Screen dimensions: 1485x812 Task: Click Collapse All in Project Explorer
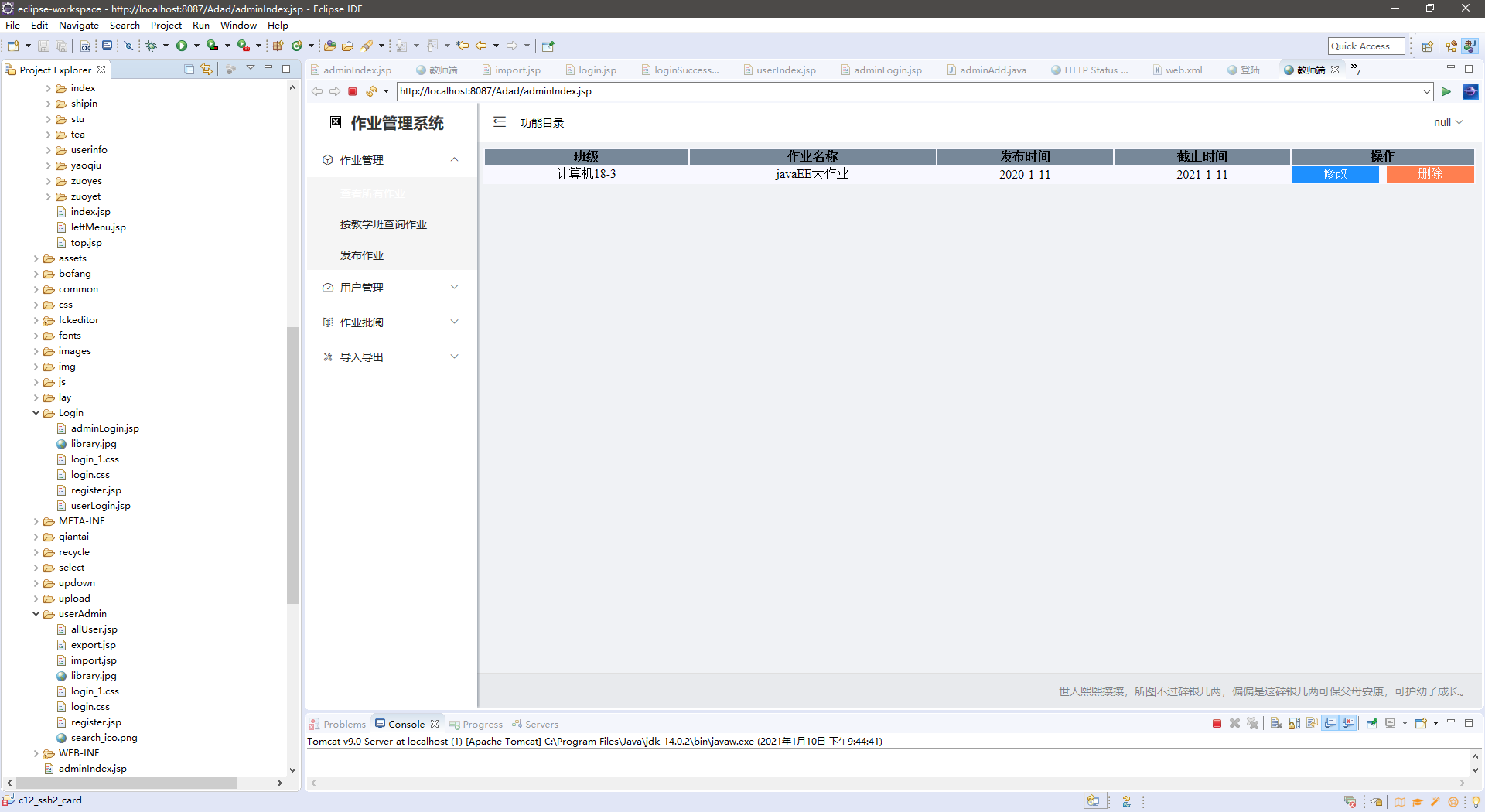pos(189,70)
